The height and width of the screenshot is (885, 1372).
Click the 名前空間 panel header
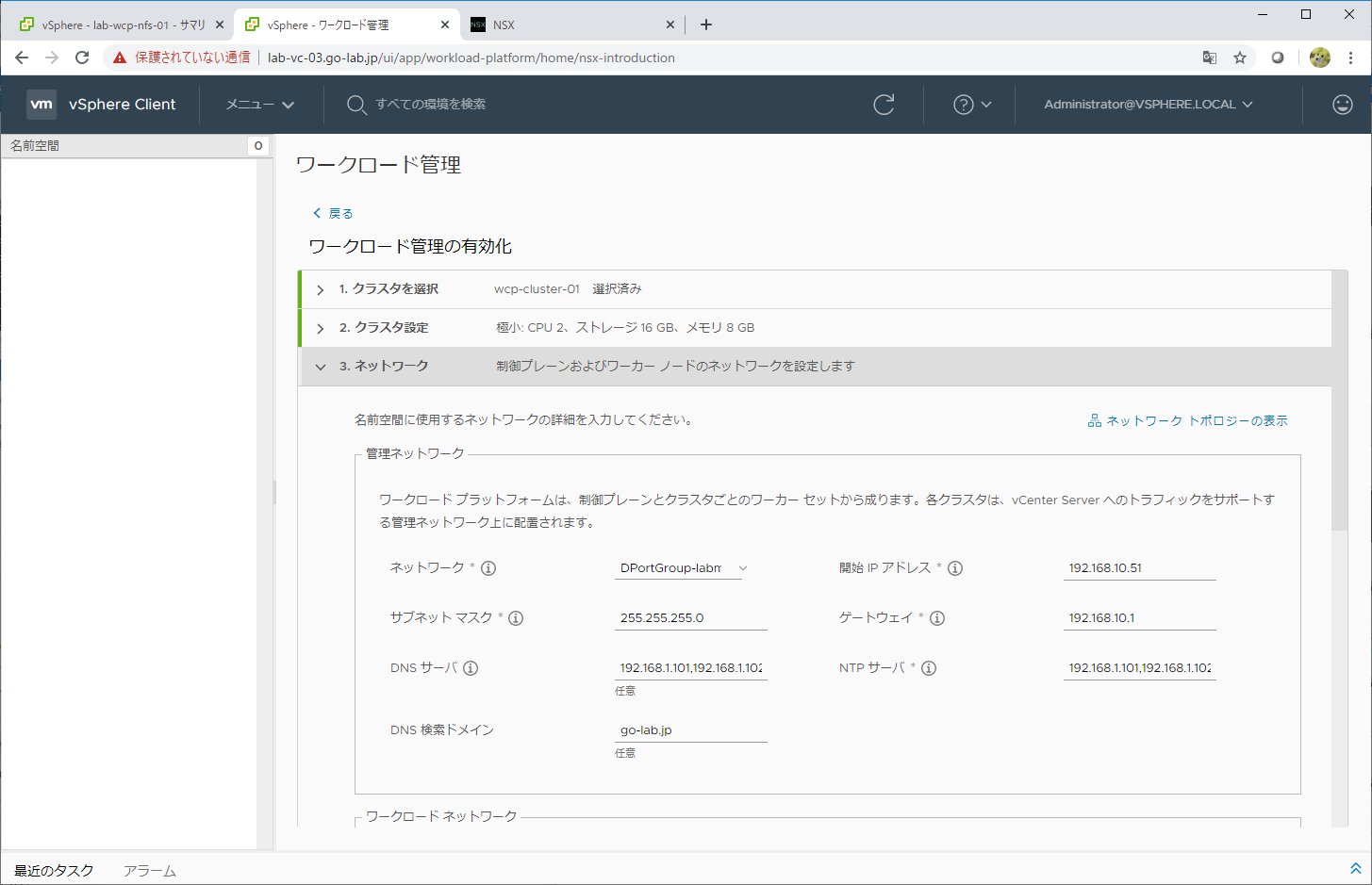pyautogui.click(x=137, y=146)
